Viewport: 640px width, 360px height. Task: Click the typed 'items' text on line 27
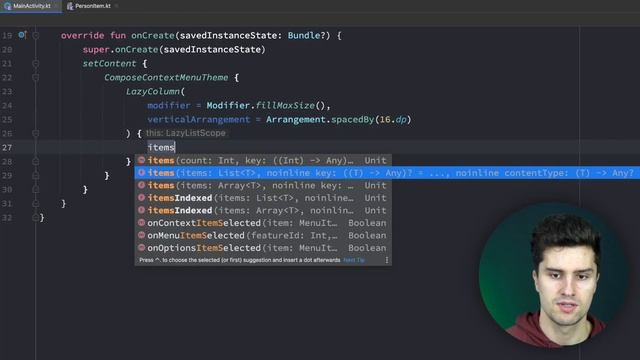[161, 148]
